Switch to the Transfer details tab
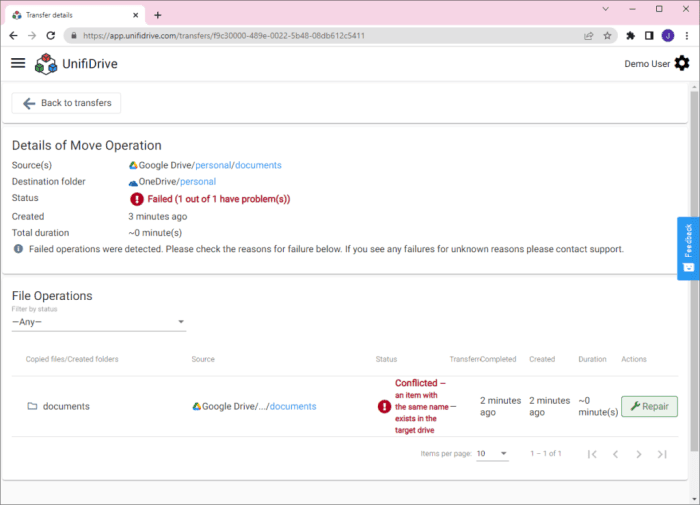 coord(70,14)
